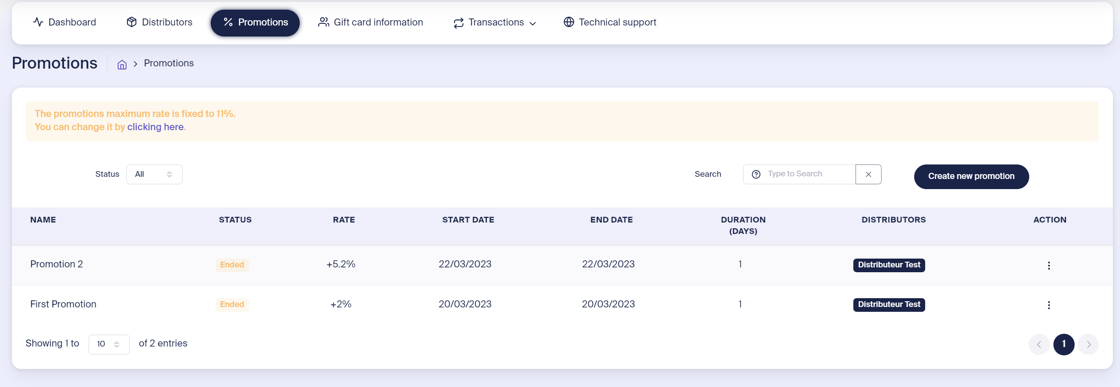Open actions menu for First Promotion

1049,305
